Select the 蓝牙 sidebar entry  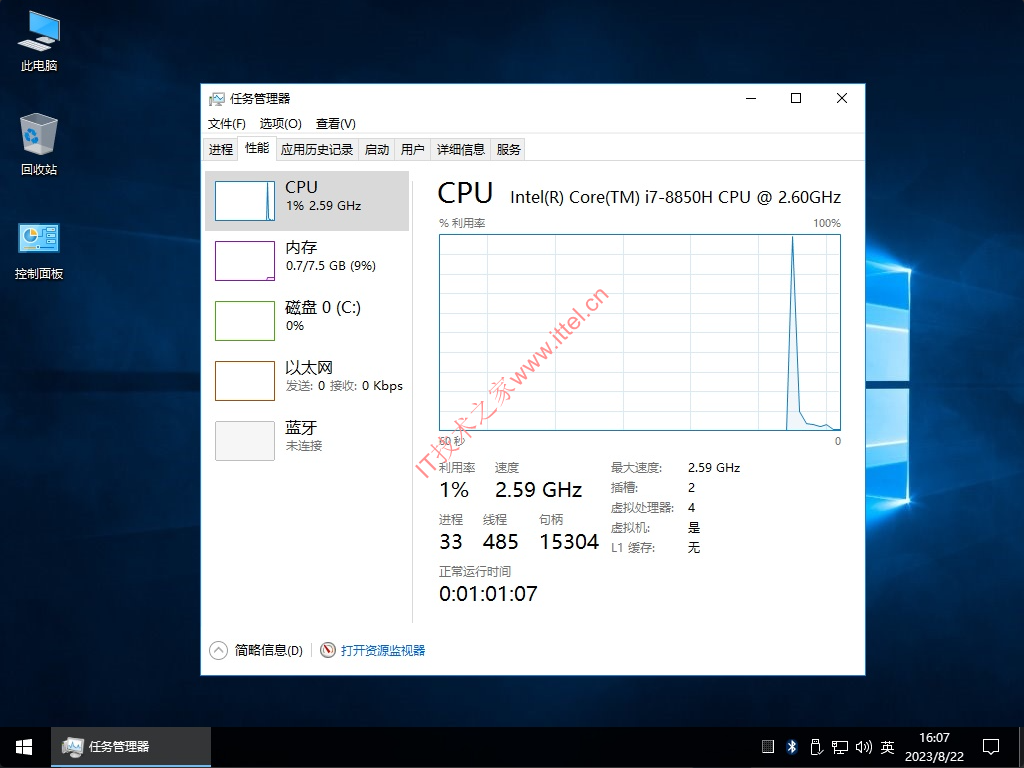(307, 441)
